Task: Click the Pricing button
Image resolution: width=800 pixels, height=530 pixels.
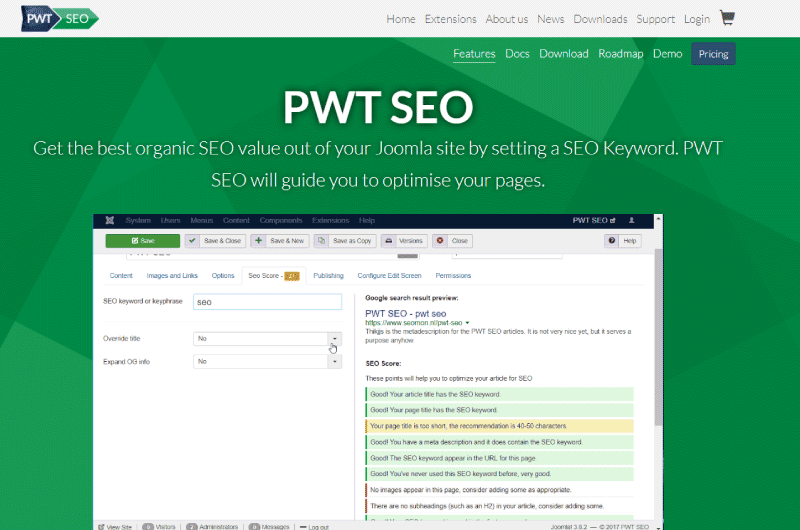Action: (713, 54)
